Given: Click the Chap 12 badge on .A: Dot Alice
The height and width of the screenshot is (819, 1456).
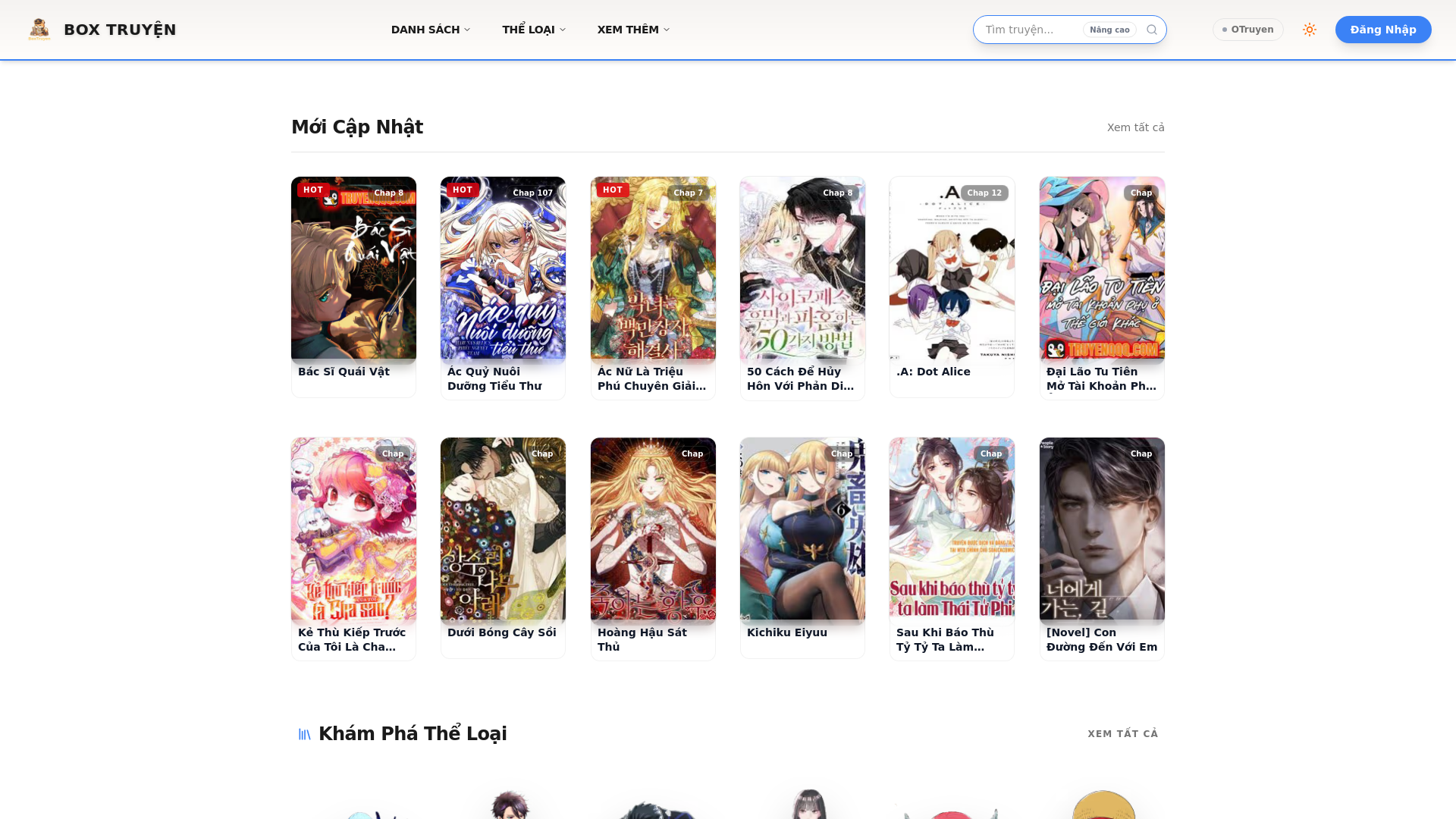Looking at the screenshot, I should [x=984, y=193].
